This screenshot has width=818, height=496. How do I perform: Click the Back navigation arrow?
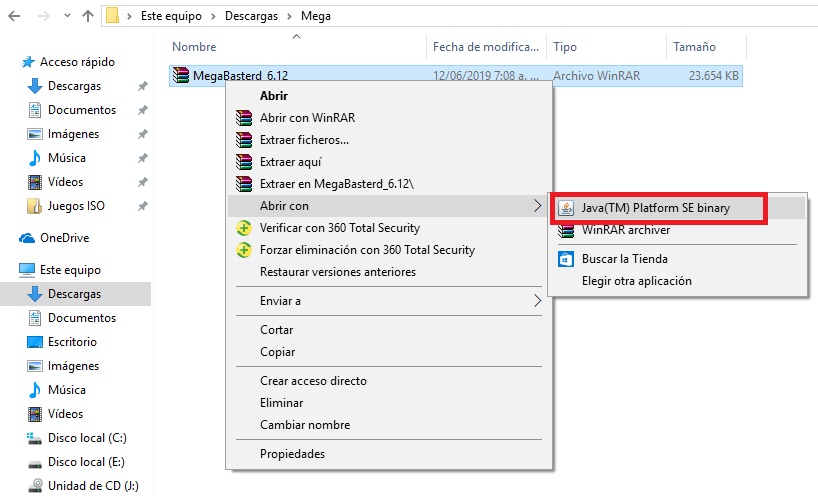click(15, 16)
